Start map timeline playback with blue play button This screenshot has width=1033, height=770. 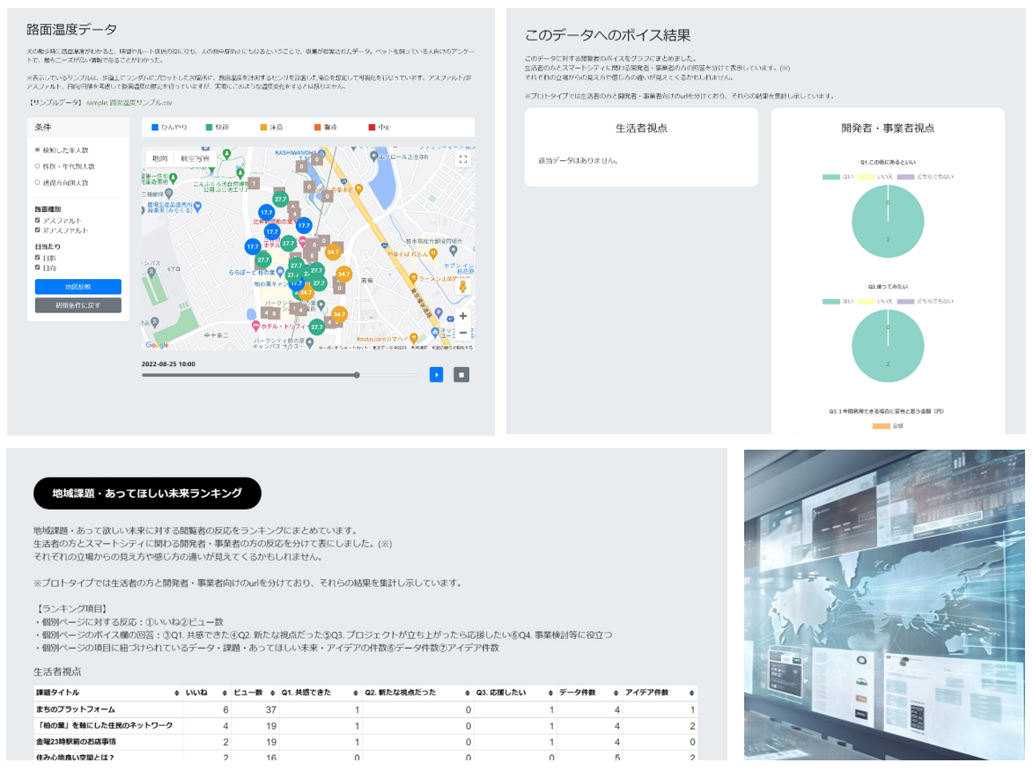436,375
